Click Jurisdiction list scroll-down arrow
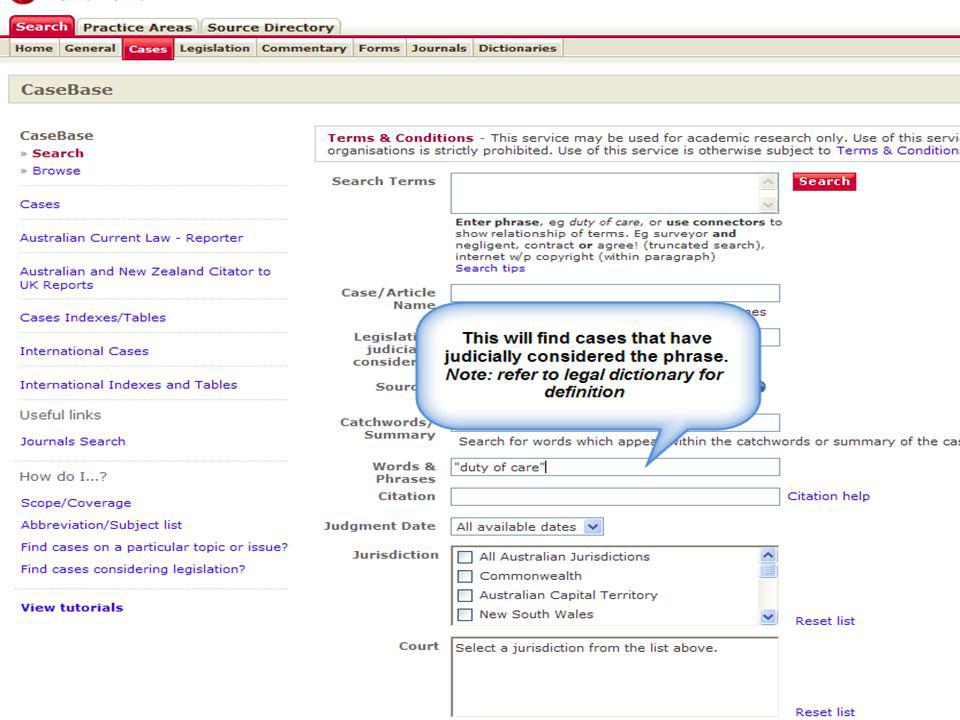This screenshot has height=720, width=960. [768, 617]
